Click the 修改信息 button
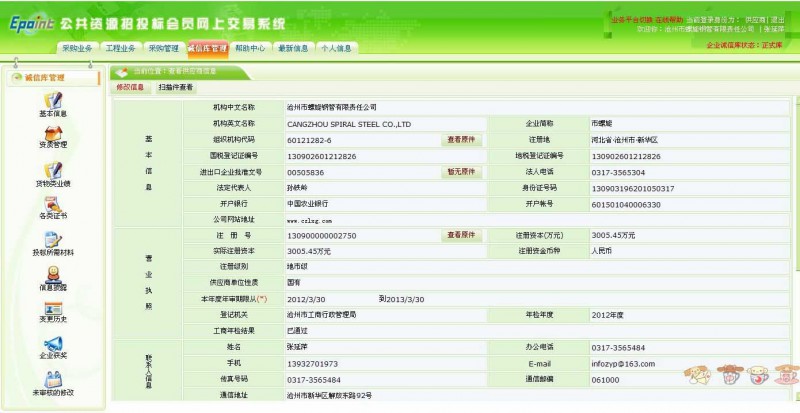800x413 pixels. pyautogui.click(x=130, y=88)
